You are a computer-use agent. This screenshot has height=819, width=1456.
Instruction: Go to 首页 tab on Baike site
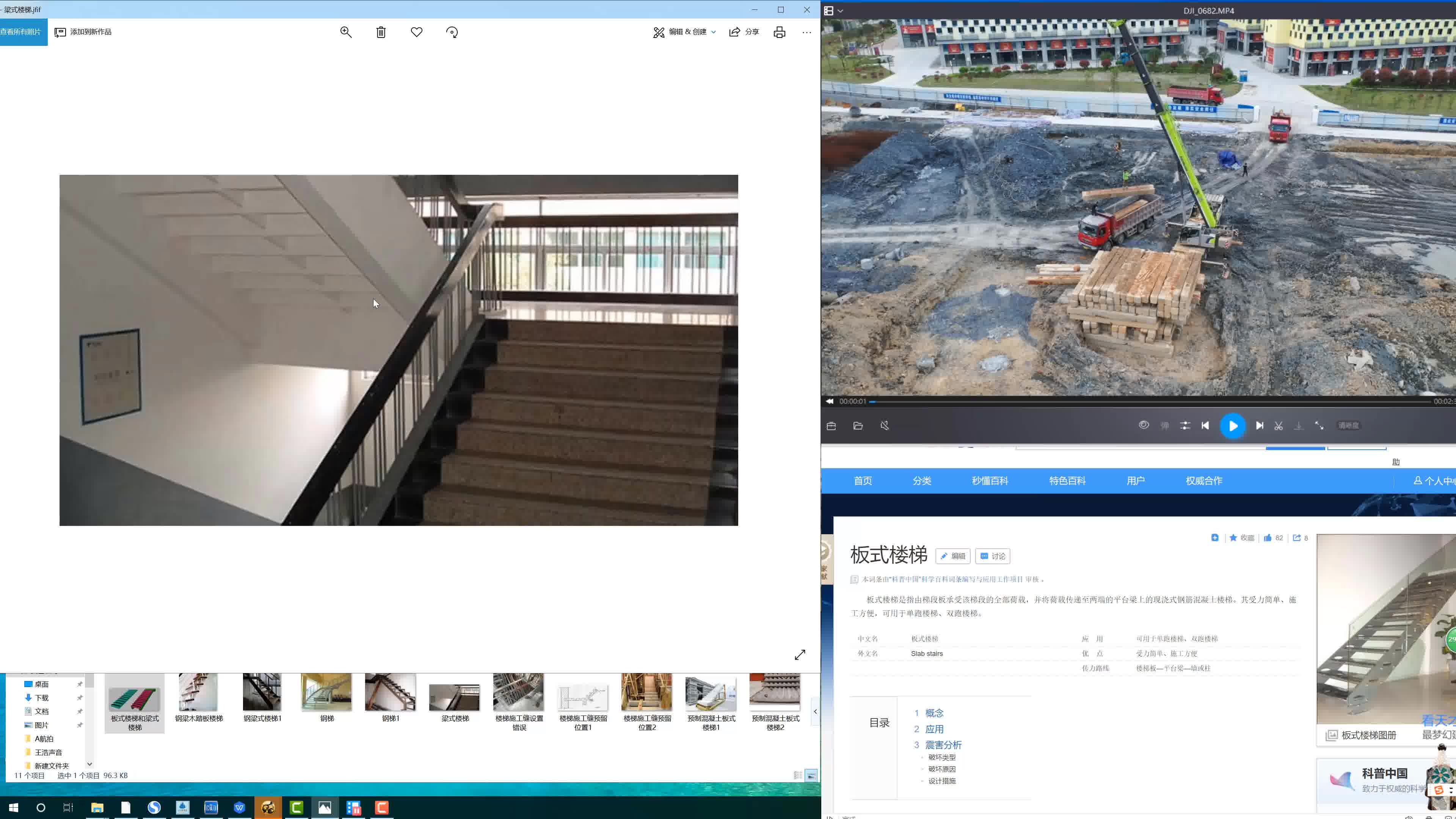pos(863,481)
